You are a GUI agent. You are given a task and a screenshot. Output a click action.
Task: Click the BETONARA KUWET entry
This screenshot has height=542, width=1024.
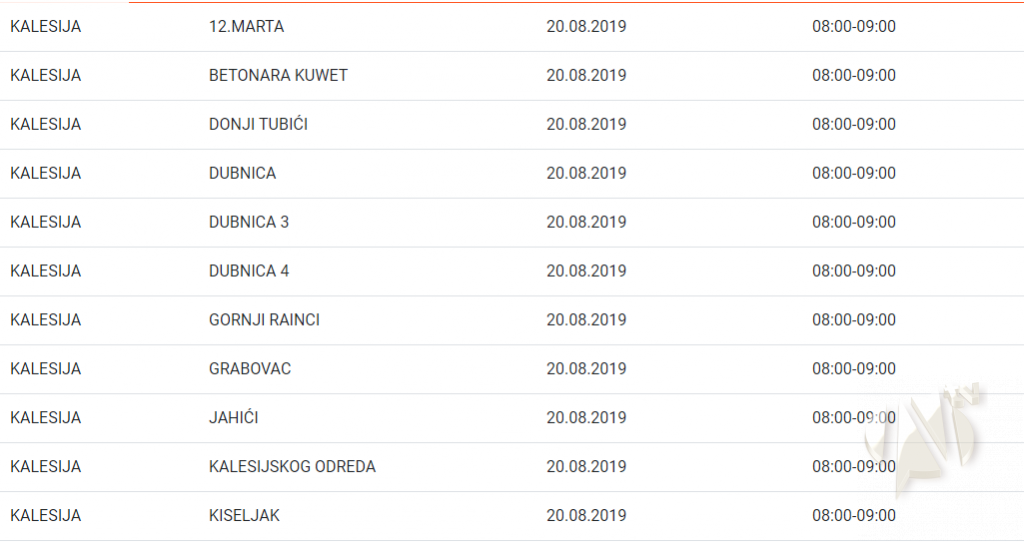point(278,76)
